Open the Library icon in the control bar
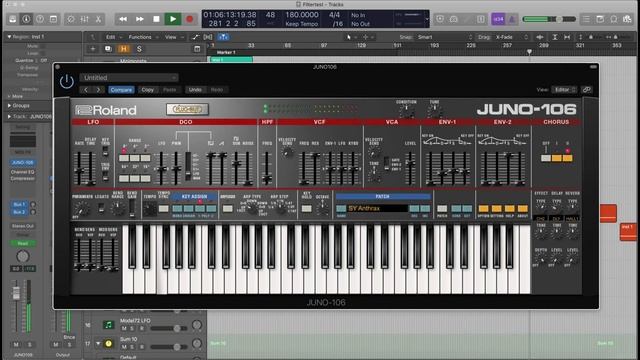640x360 pixels. 13,19
